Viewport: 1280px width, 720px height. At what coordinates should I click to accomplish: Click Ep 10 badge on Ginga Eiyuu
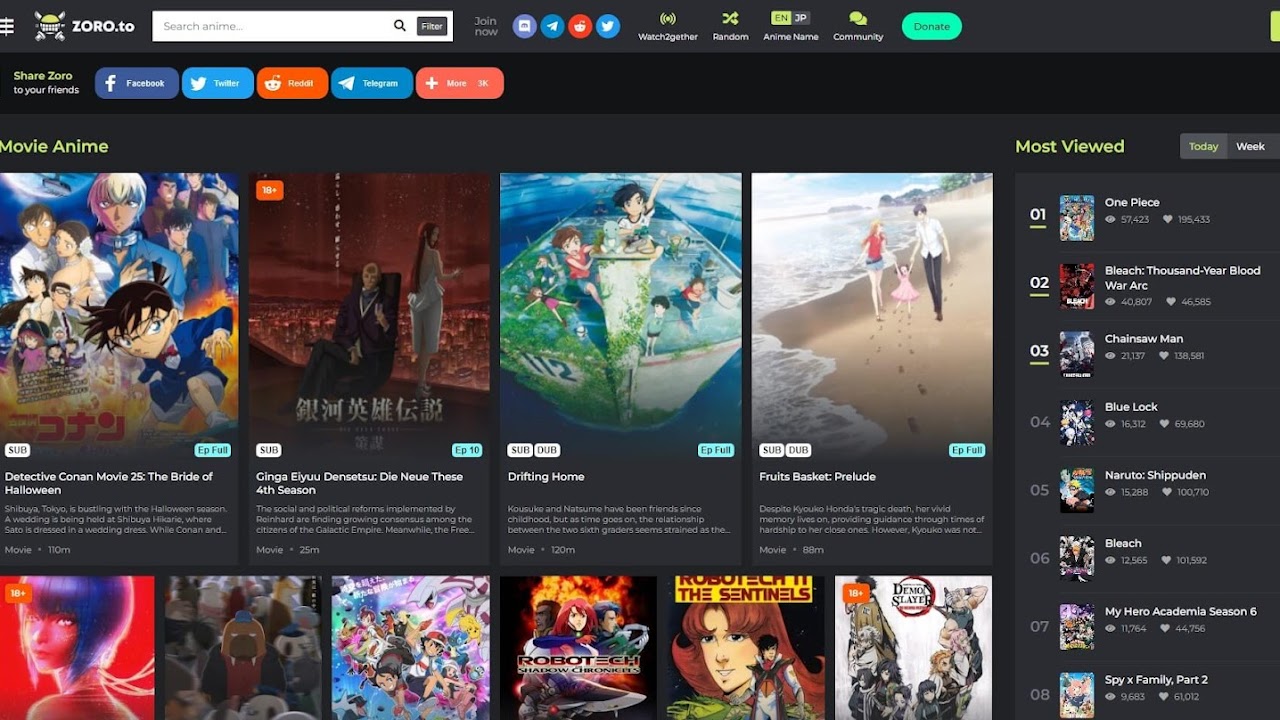coord(467,450)
